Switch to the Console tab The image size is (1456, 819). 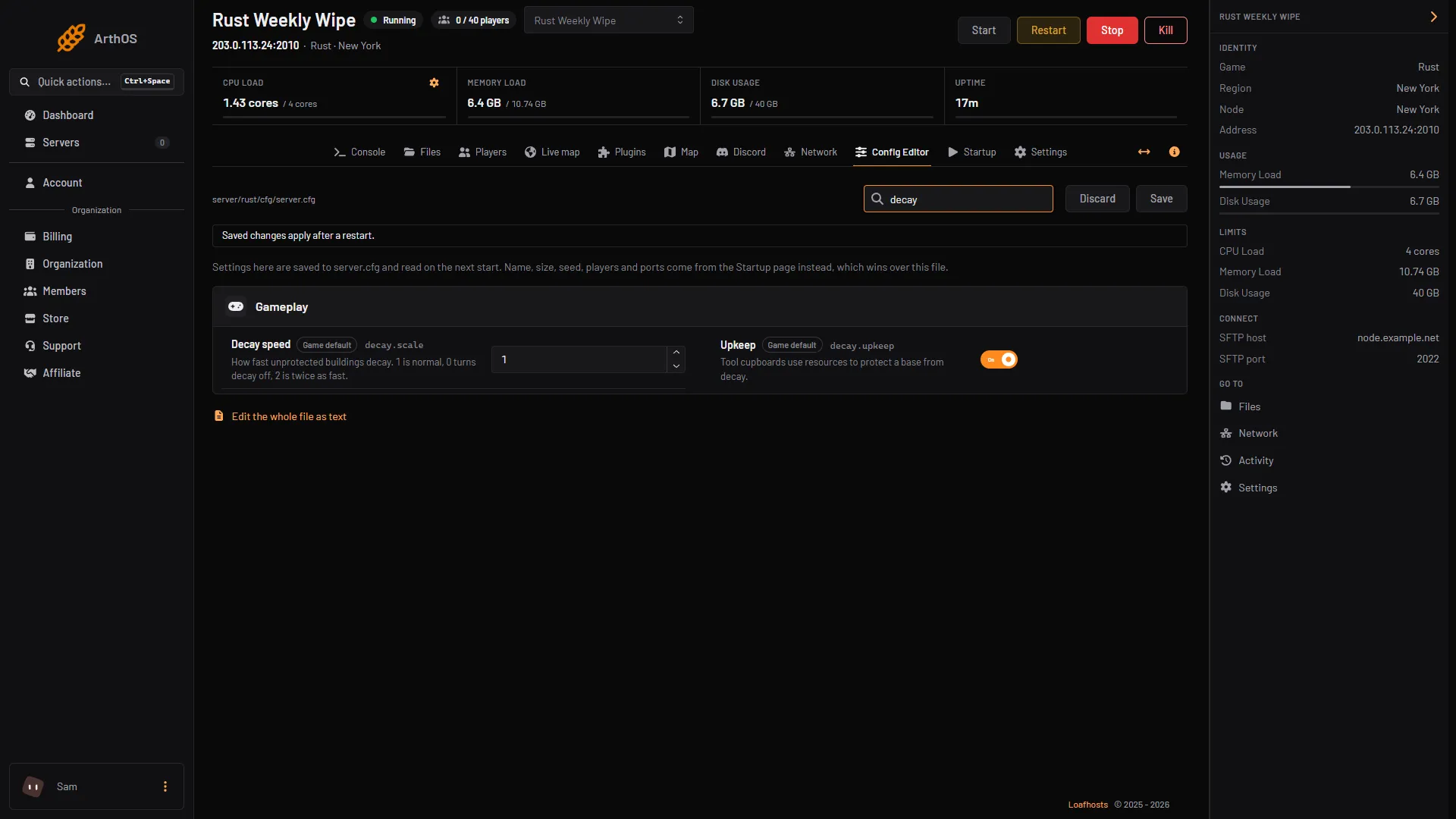359,152
